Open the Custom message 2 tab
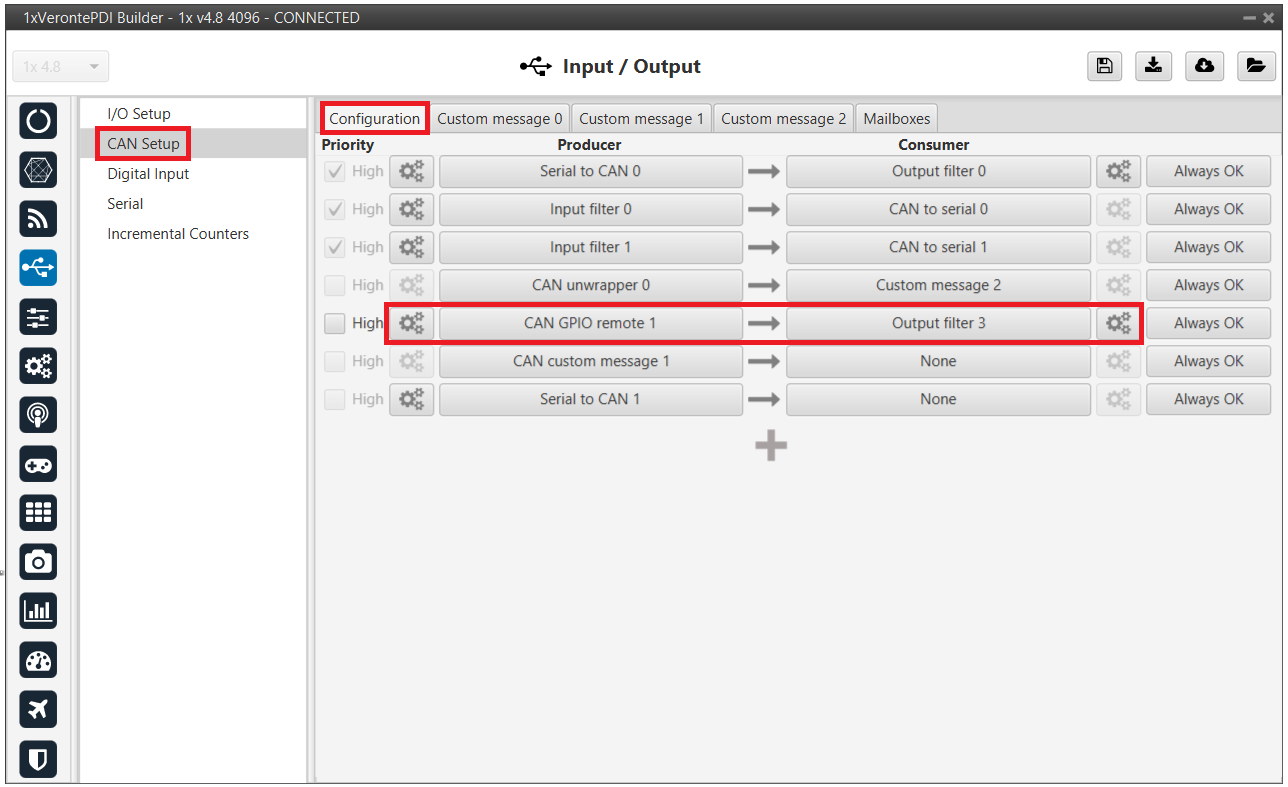This screenshot has height=787, width=1288. click(784, 118)
